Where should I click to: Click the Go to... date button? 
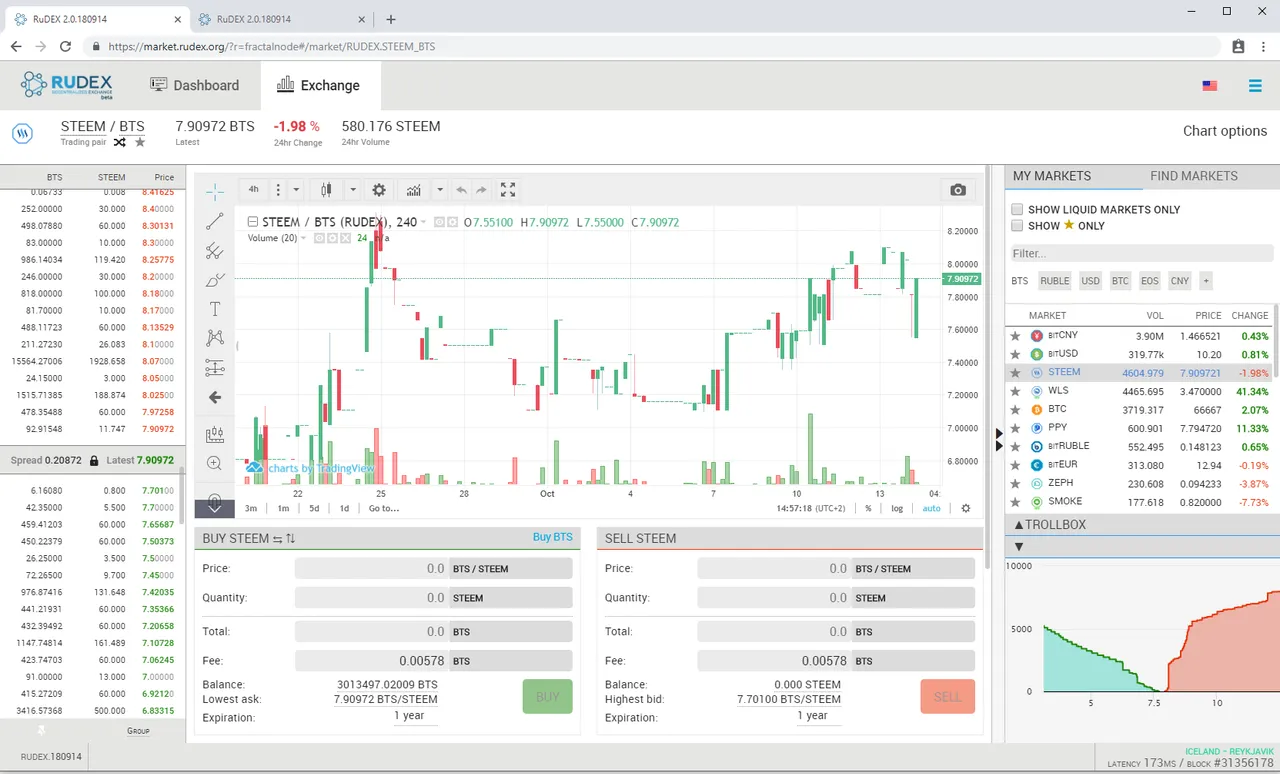pos(384,508)
